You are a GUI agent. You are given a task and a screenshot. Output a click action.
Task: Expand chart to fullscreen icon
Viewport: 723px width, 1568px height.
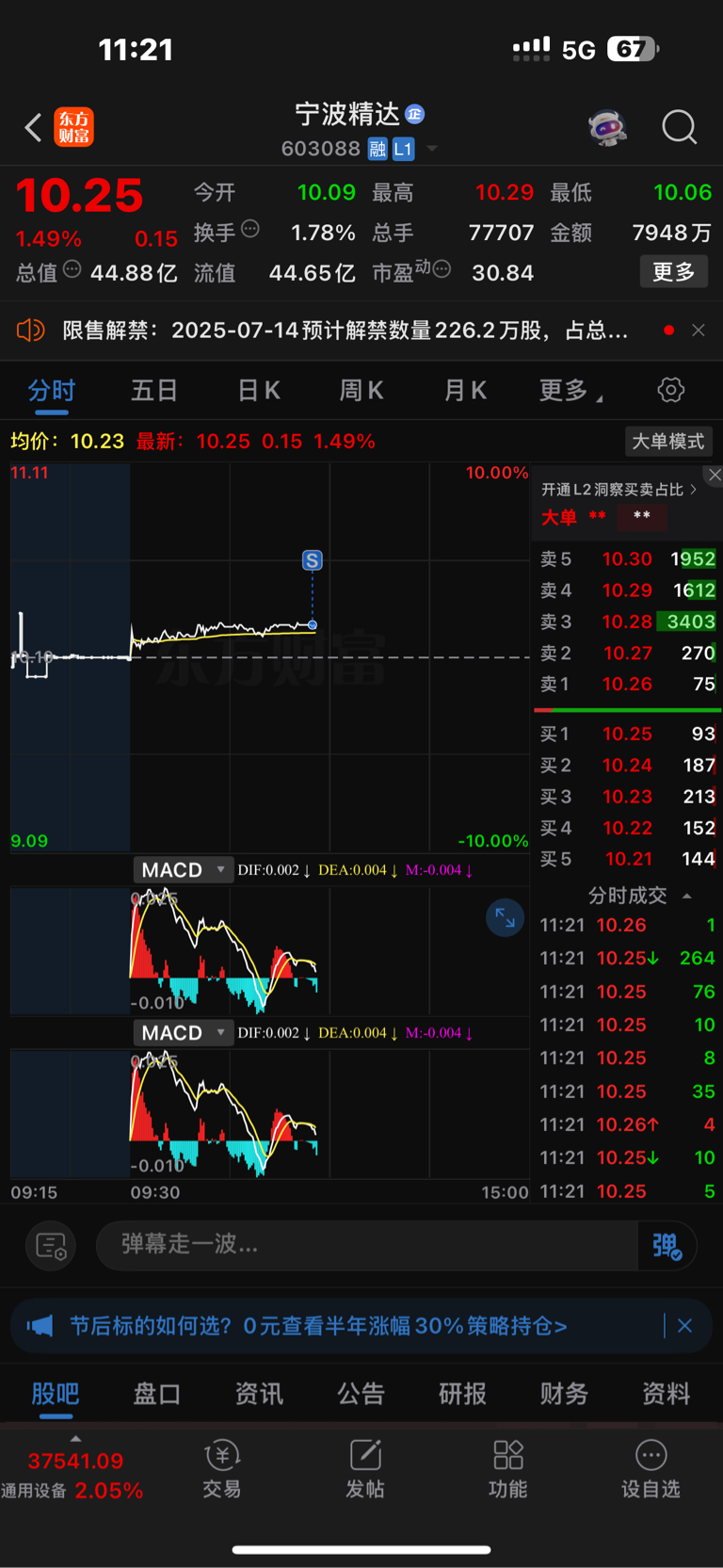pyautogui.click(x=506, y=918)
